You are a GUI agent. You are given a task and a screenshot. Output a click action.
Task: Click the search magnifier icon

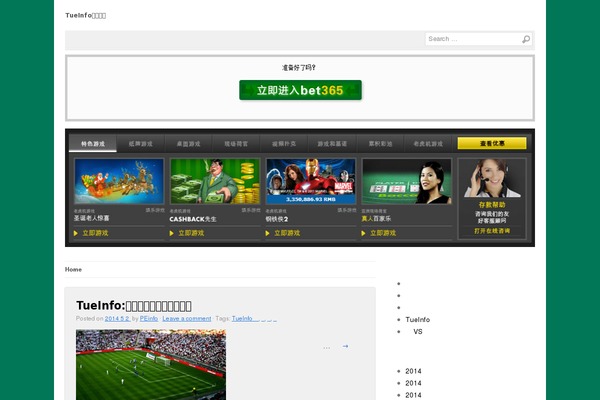click(526, 39)
